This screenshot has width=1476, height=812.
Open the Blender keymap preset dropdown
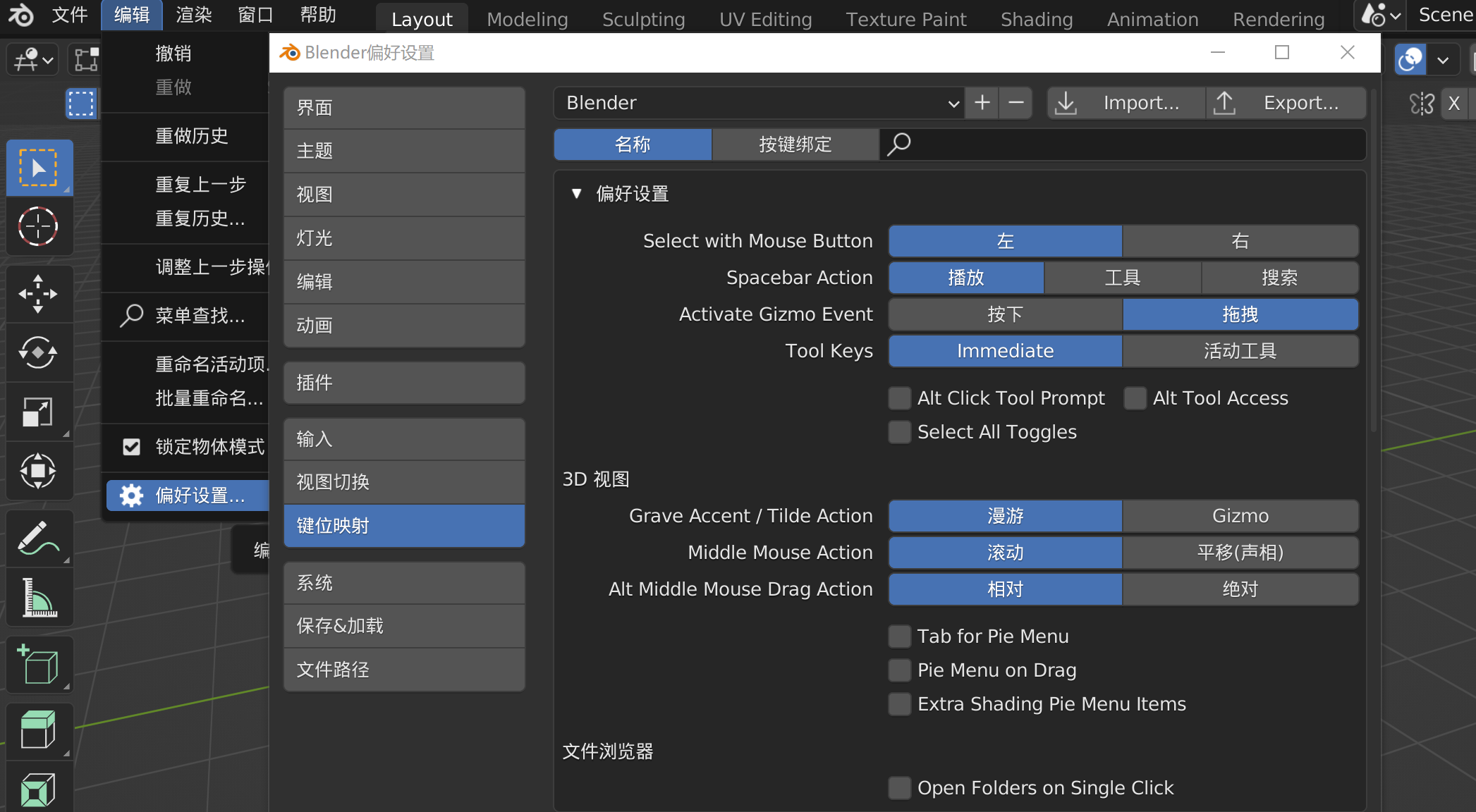[758, 103]
